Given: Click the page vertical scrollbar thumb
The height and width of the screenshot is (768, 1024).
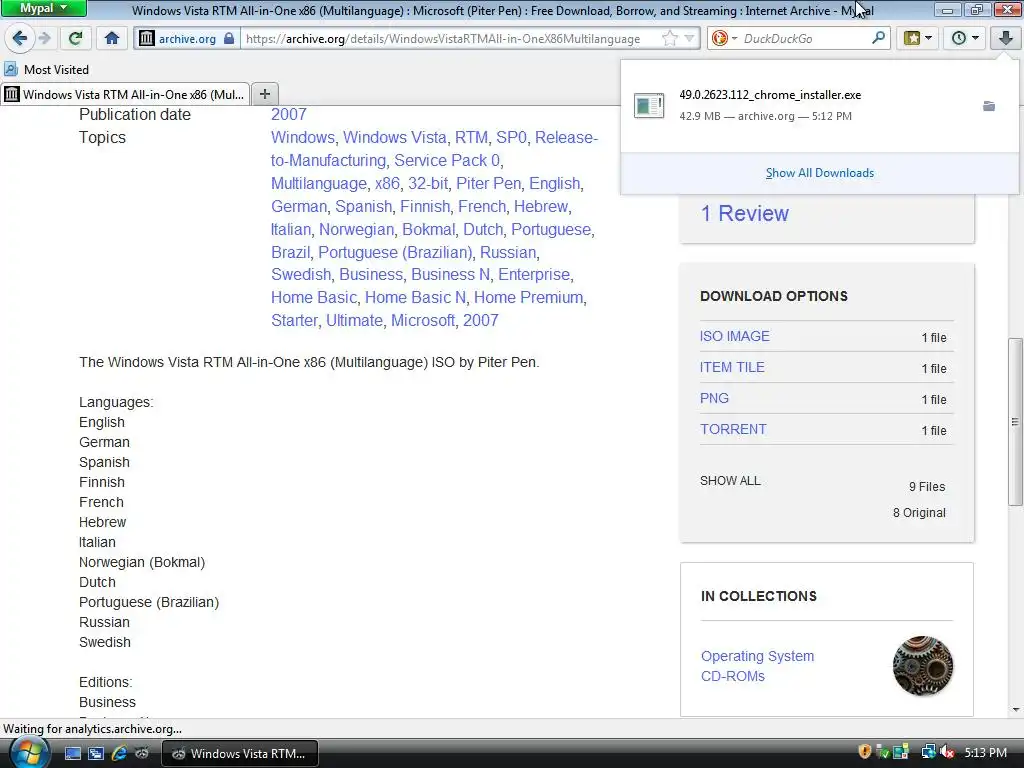Looking at the screenshot, I should pos(1014,421).
